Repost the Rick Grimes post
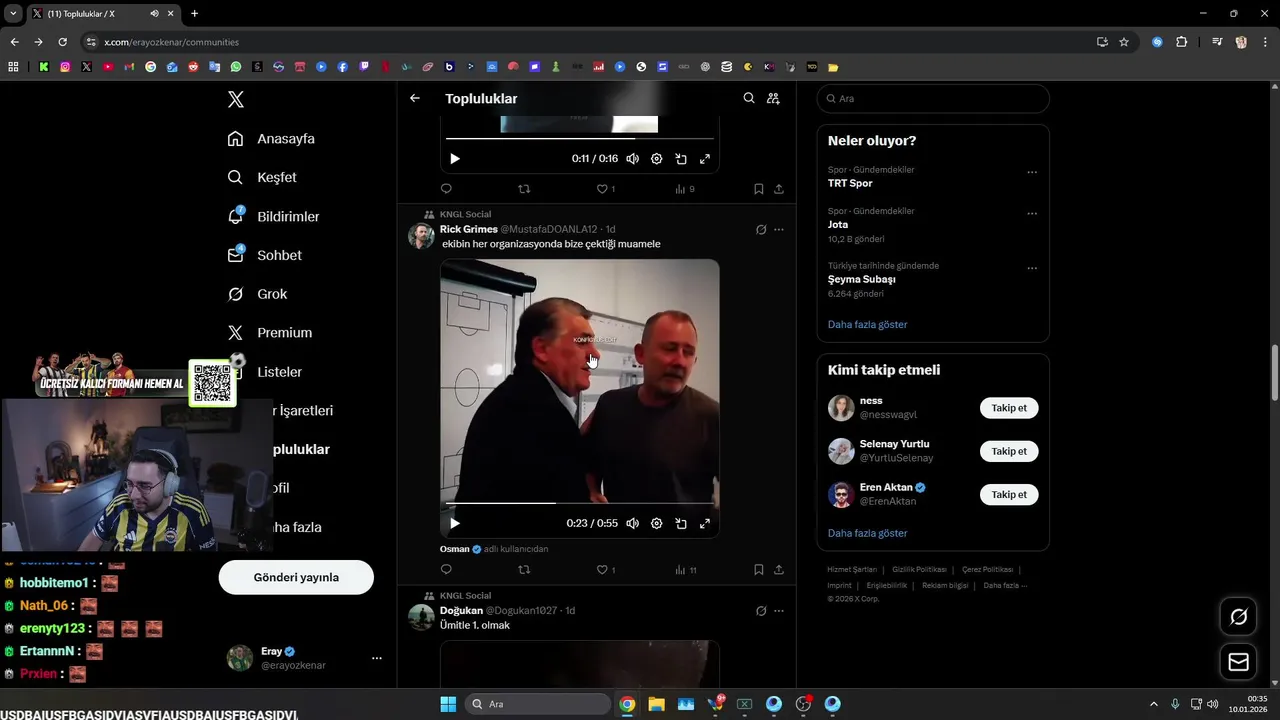This screenshot has width=1280, height=720. click(524, 569)
